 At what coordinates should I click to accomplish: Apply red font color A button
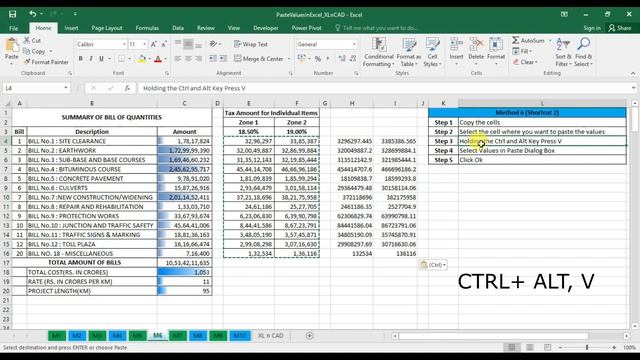[158, 59]
